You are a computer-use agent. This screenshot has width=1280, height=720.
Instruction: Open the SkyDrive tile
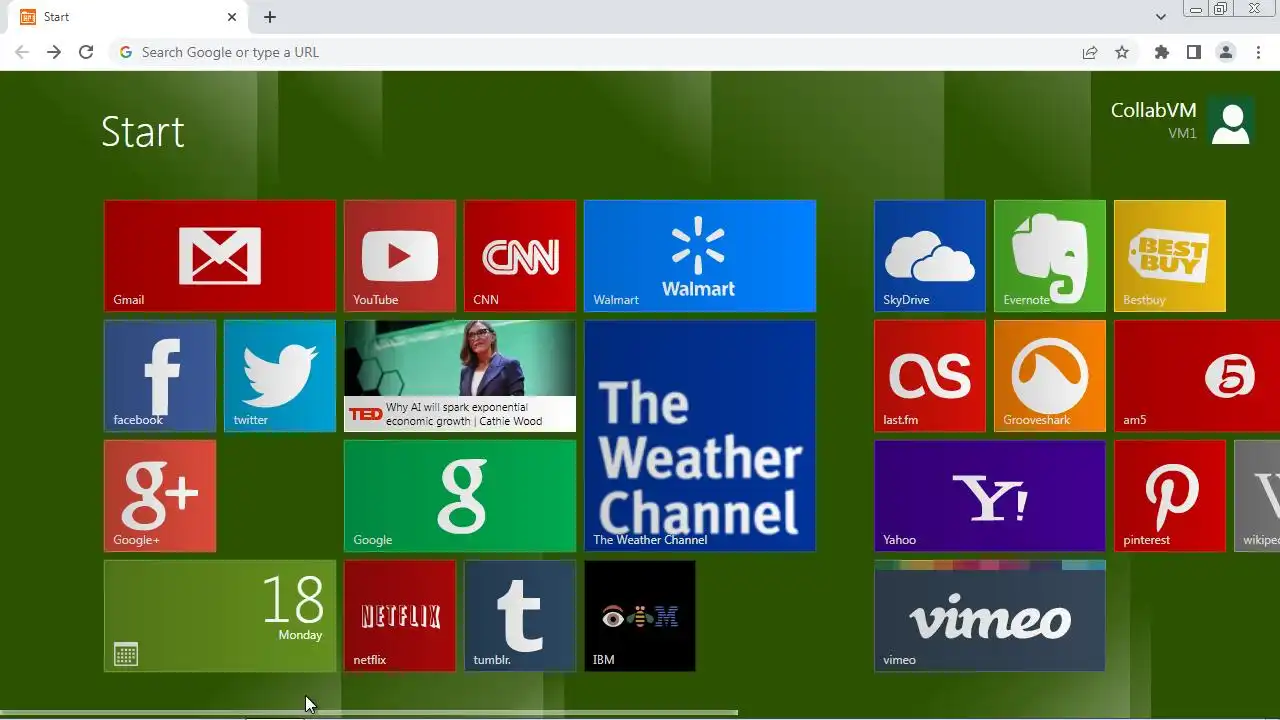(x=930, y=256)
